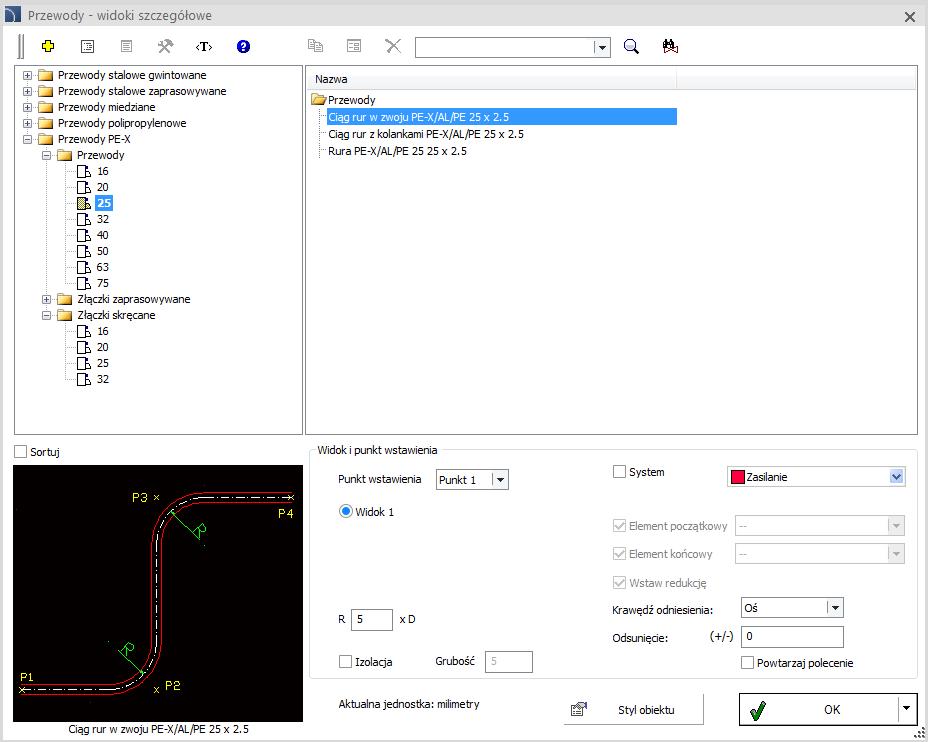This screenshot has height=742, width=928.
Task: Click the Element początkowy checkbox
Action: [619, 525]
